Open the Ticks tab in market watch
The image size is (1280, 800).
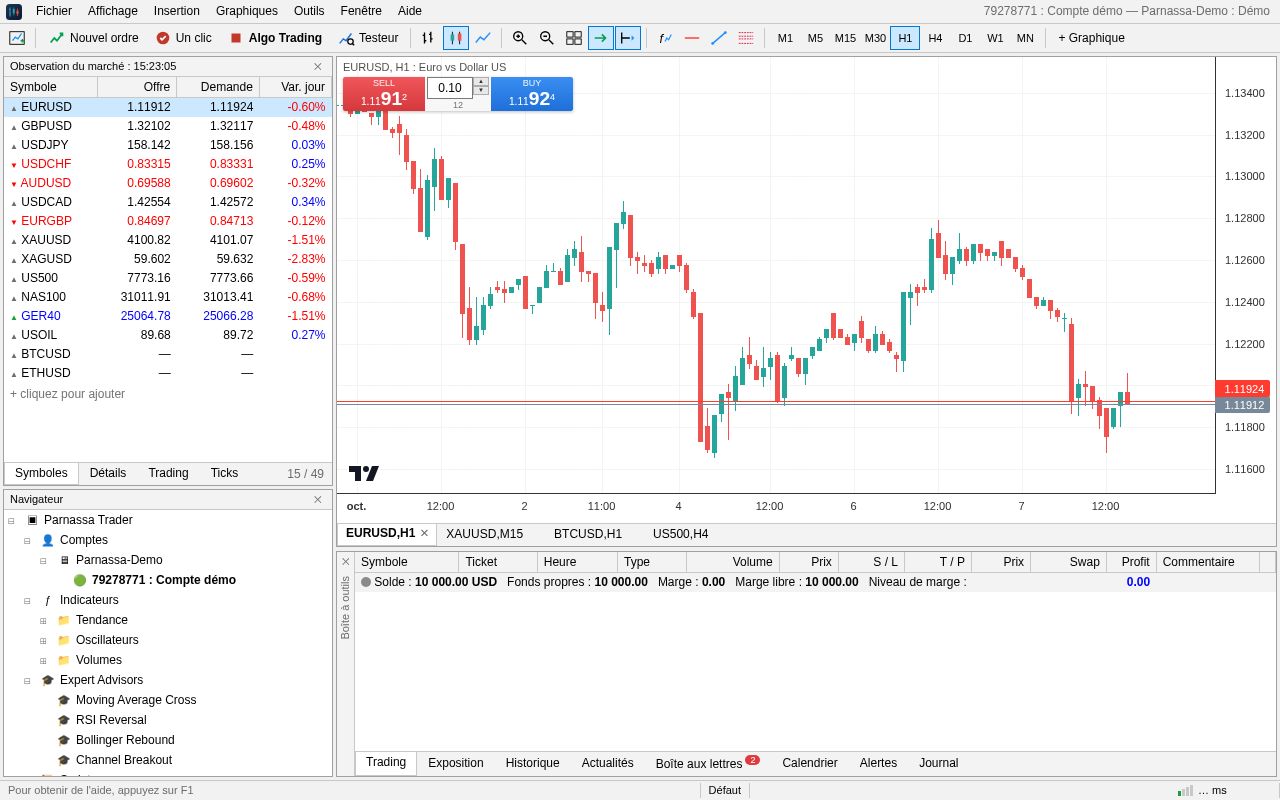point(225,473)
